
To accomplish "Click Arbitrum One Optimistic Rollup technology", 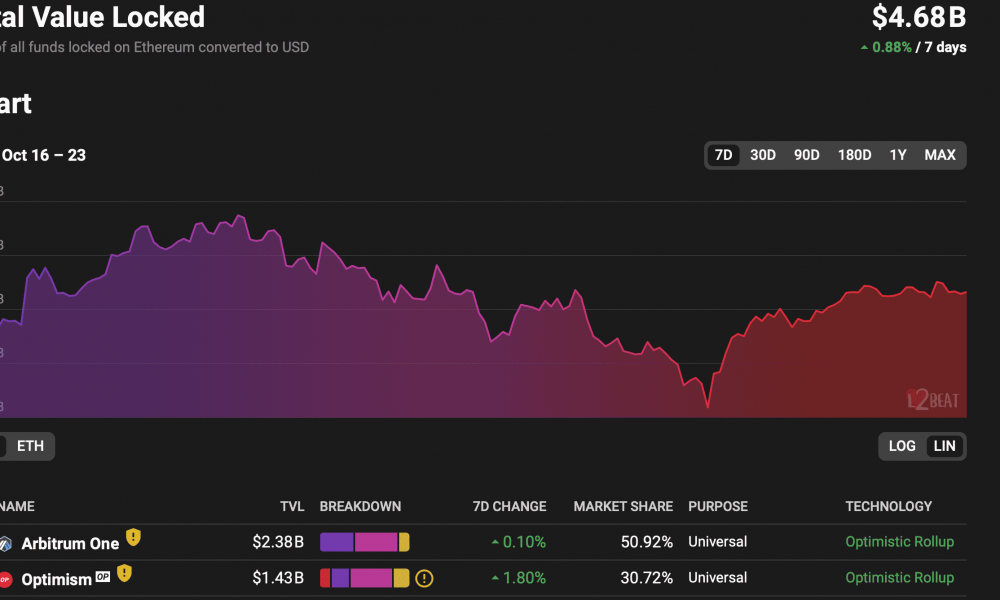I will coord(899,542).
